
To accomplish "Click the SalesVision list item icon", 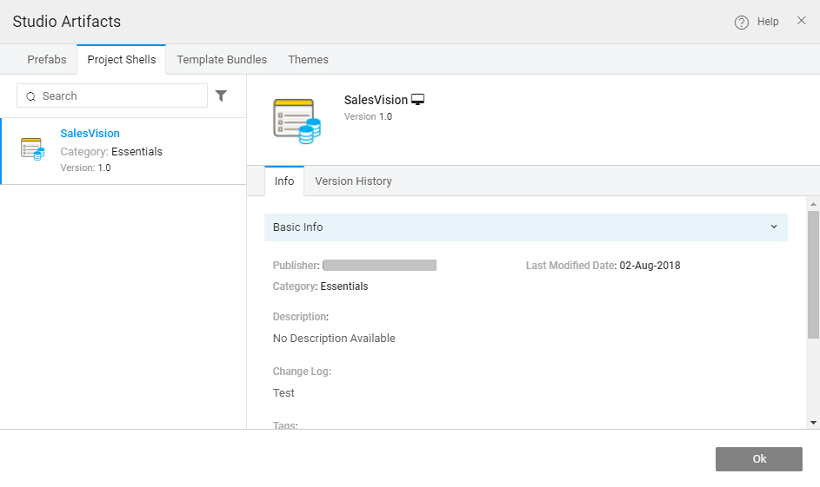I will click(x=32, y=149).
